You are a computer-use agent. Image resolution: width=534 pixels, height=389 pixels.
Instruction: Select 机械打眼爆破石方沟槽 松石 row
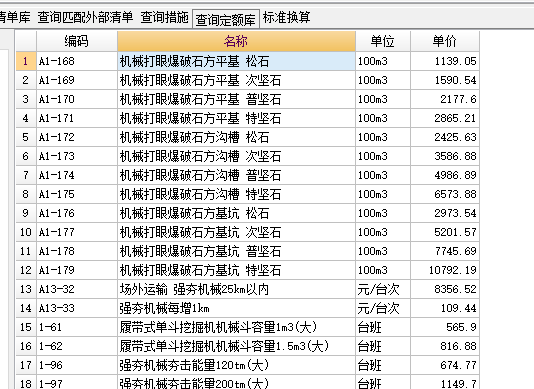click(236, 137)
